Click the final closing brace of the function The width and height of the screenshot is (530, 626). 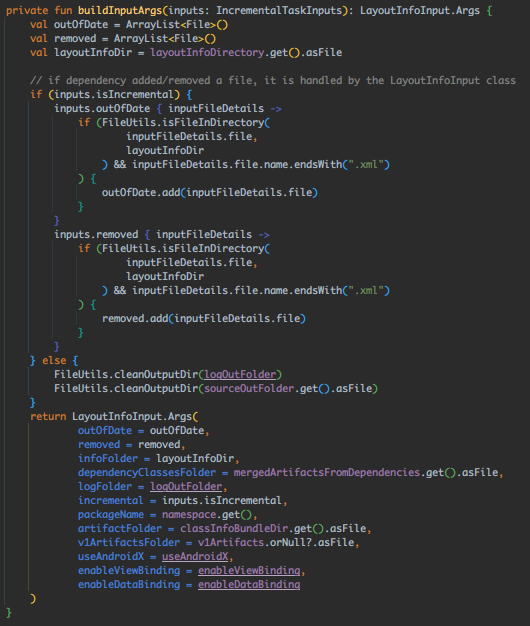point(9,612)
